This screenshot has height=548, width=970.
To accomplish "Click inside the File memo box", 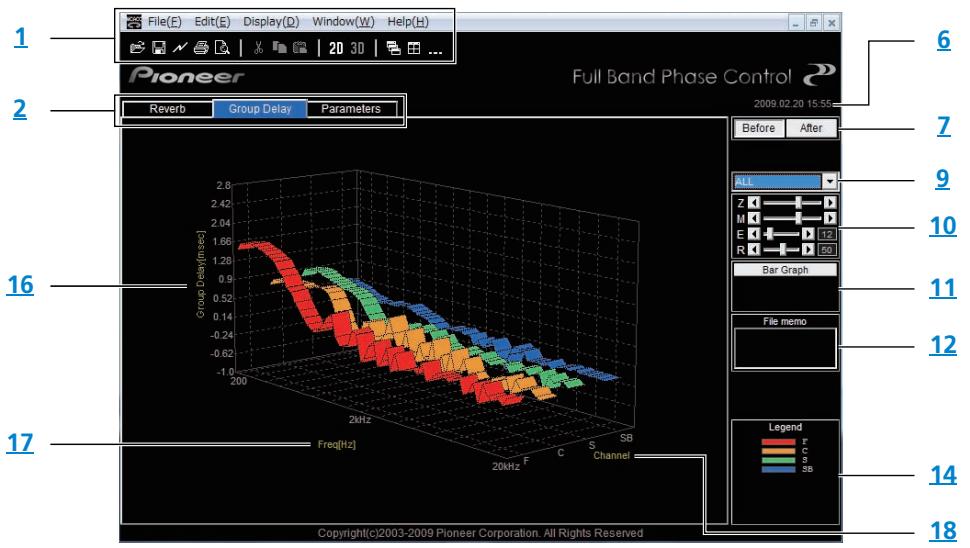I will coord(785,348).
